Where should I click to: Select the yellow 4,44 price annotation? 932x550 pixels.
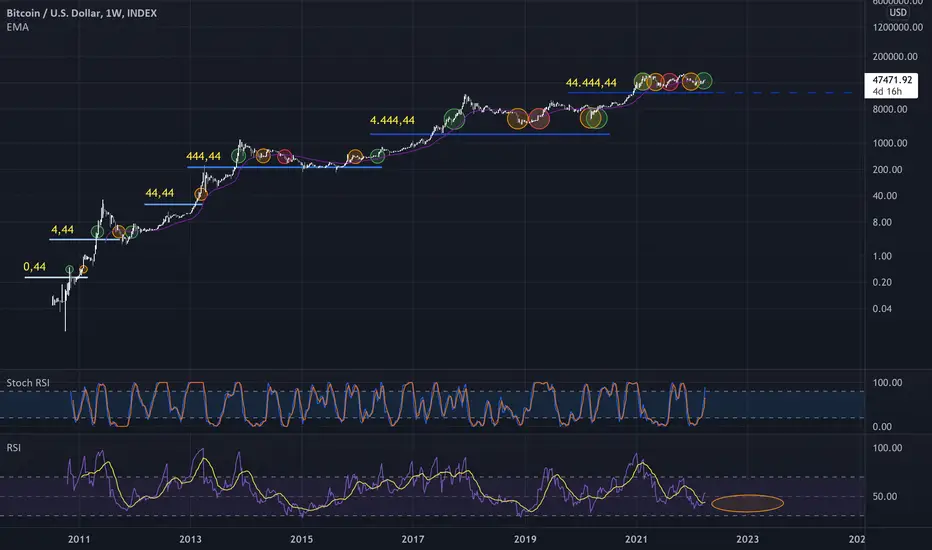coord(62,230)
